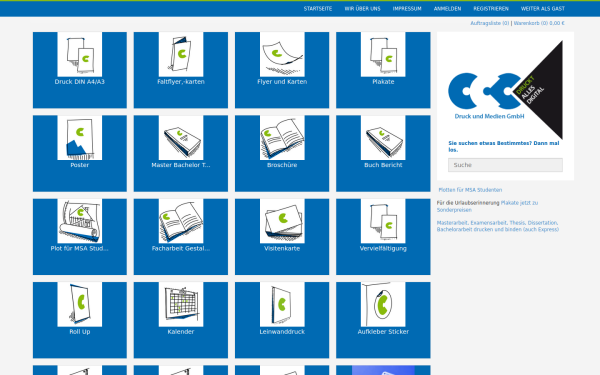Viewport: 600px width, 375px height.
Task: Open the Broschüre open-book icon
Action: coord(282,138)
